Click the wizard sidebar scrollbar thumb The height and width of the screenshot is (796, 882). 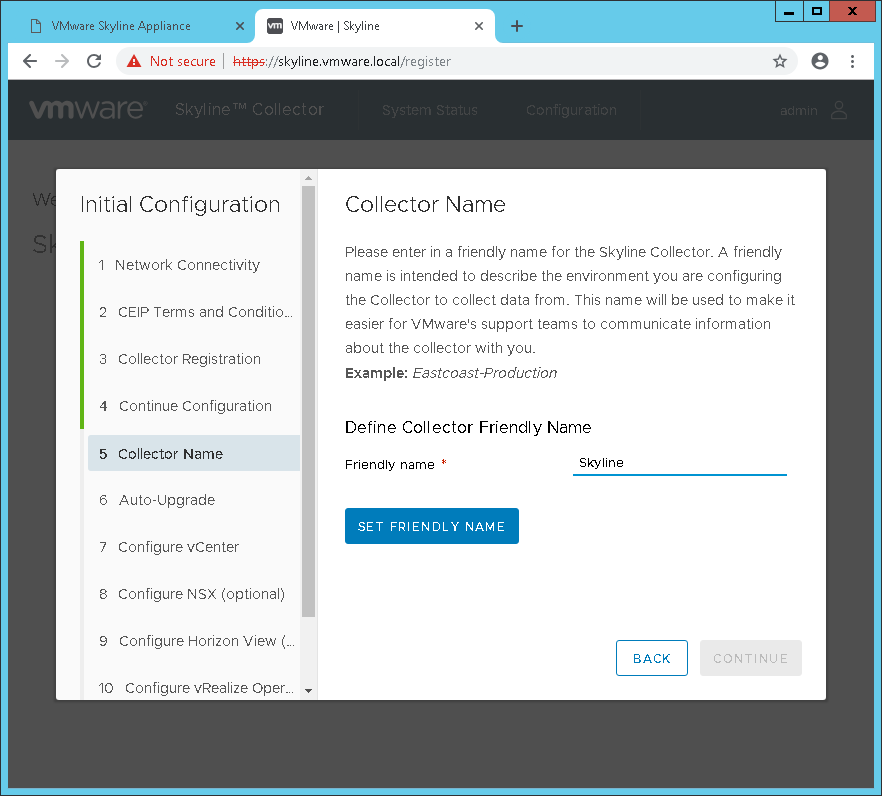coord(308,402)
